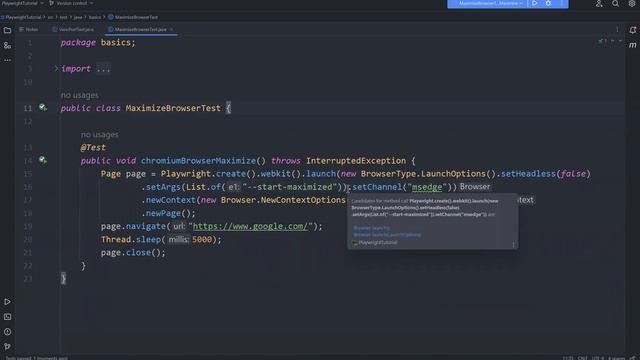Click the first Browser launch candidate link
The image size is (640, 360).
click(x=371, y=228)
